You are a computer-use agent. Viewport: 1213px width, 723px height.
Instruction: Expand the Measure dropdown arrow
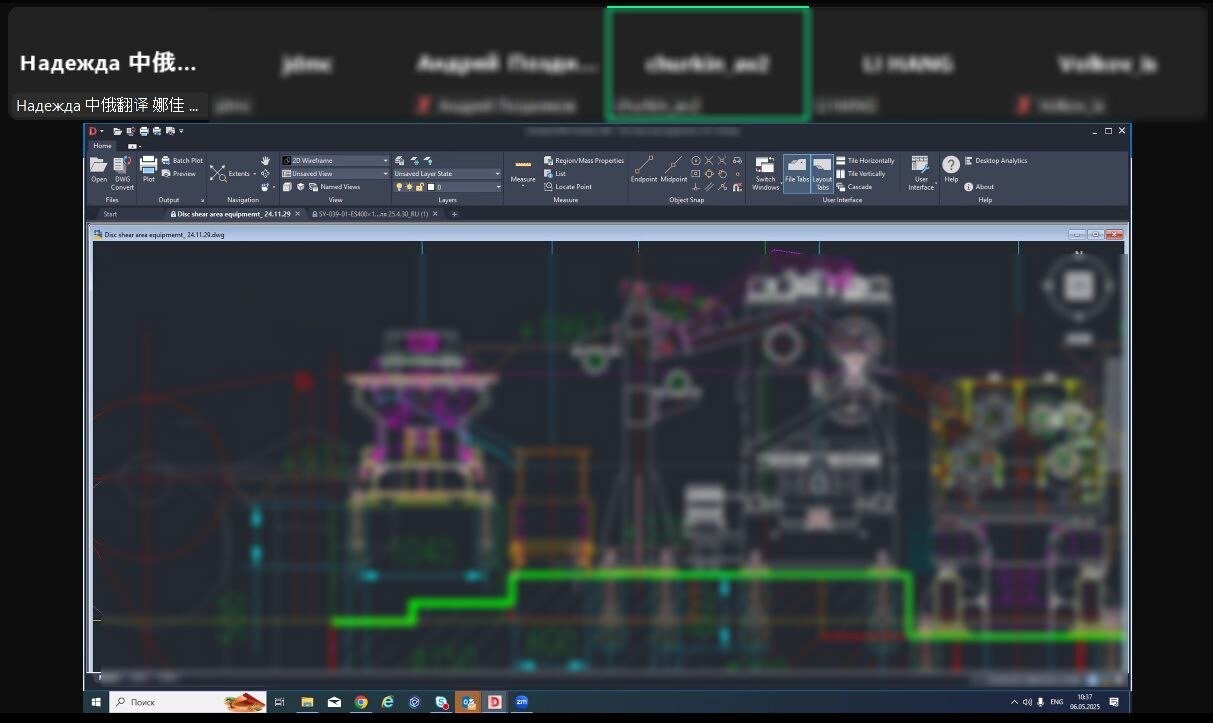523,186
